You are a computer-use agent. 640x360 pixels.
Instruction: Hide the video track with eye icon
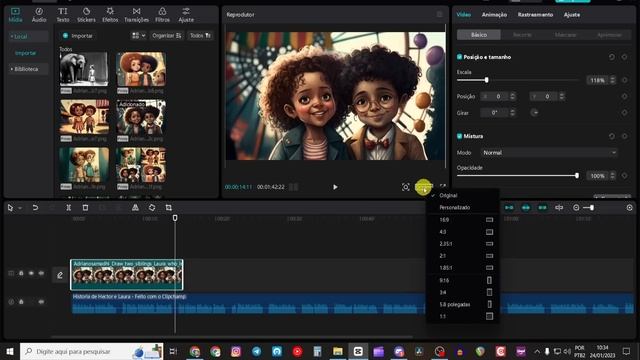[x=31, y=273]
